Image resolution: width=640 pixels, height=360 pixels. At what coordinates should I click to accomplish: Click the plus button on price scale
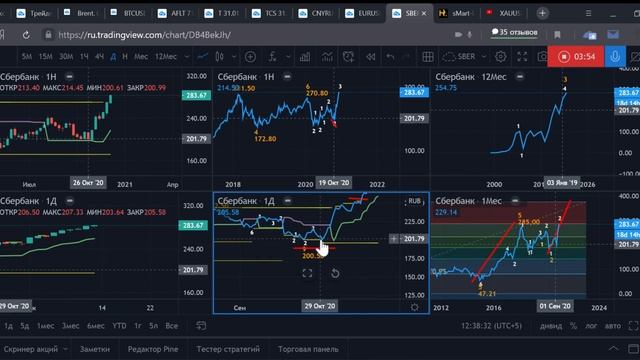(393, 239)
